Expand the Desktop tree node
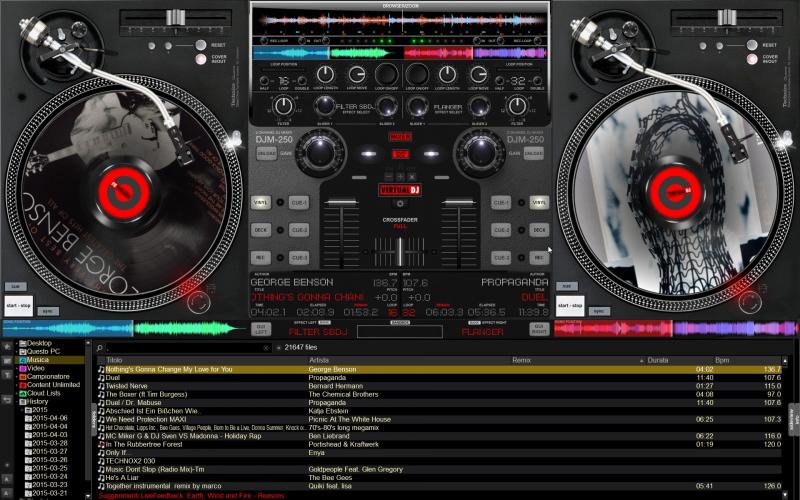The width and height of the screenshot is (800, 500). pos(16,343)
